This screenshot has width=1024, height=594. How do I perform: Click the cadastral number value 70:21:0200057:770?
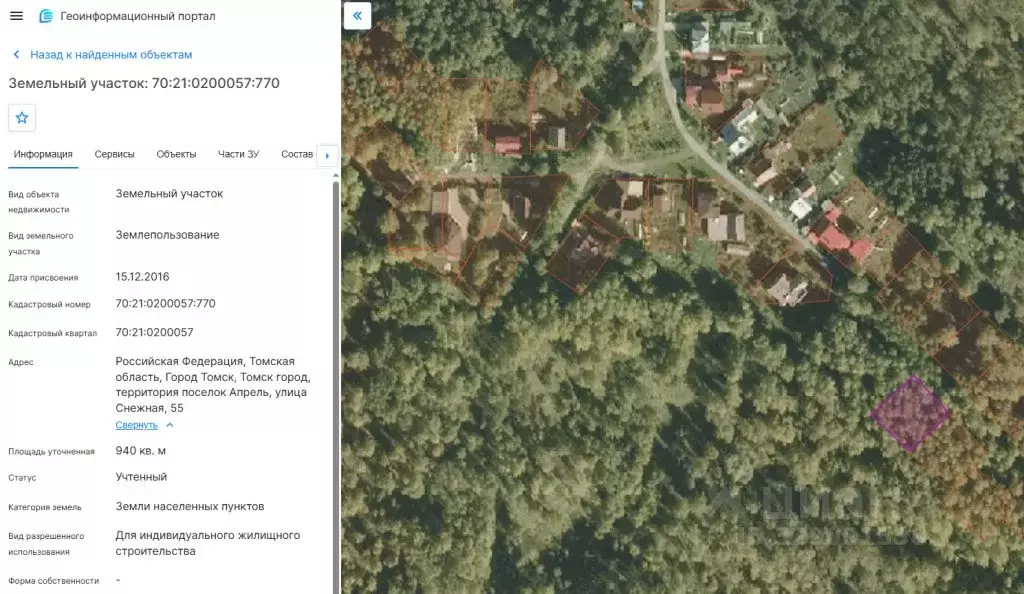point(165,304)
